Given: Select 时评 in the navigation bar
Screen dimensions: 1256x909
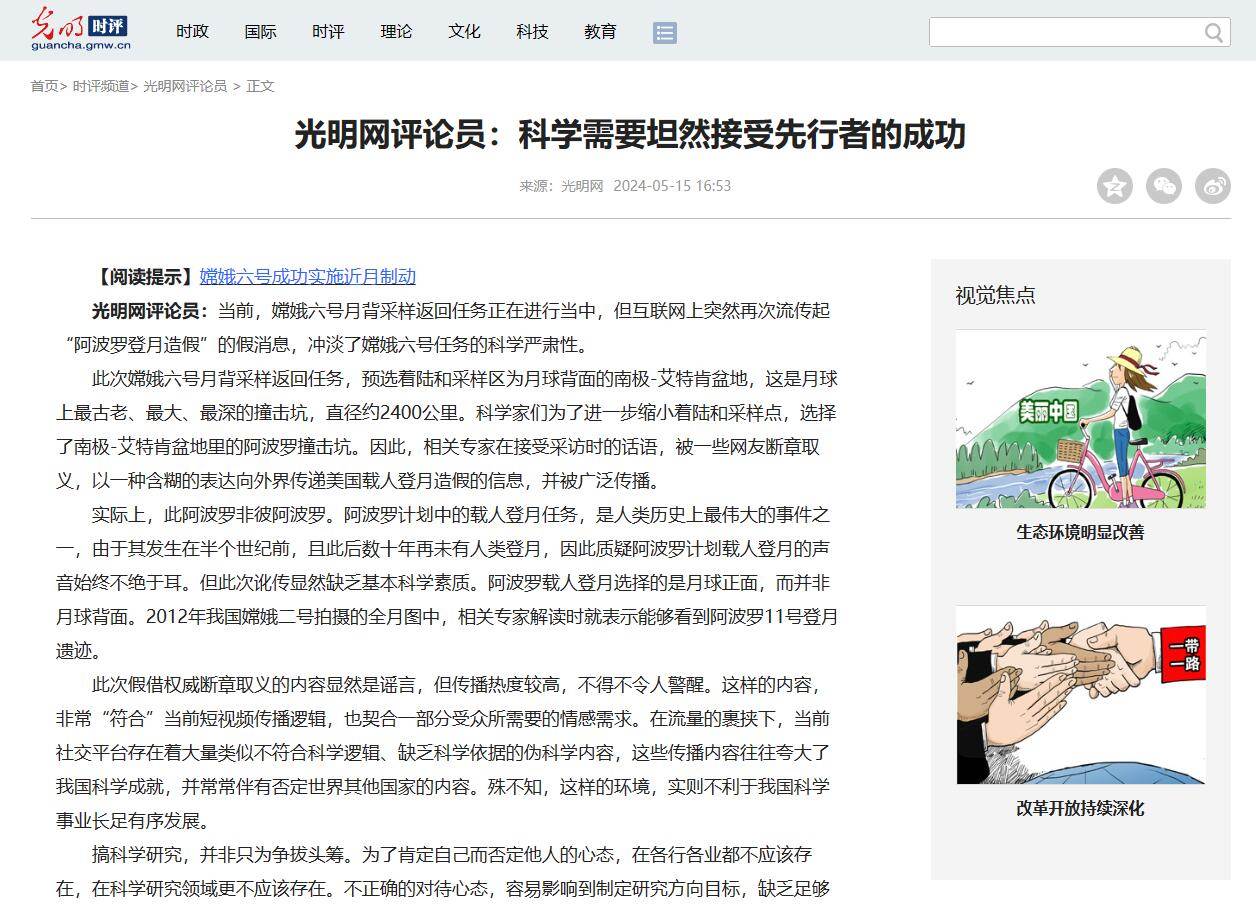Looking at the screenshot, I should click(x=328, y=32).
